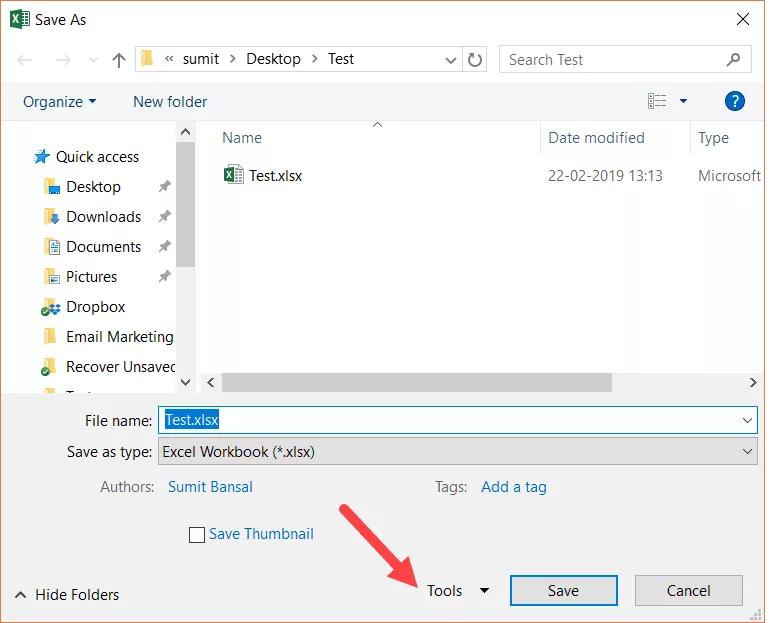Click the Sumit Bansal author link
Screen dimensions: 781x623
click(210, 487)
